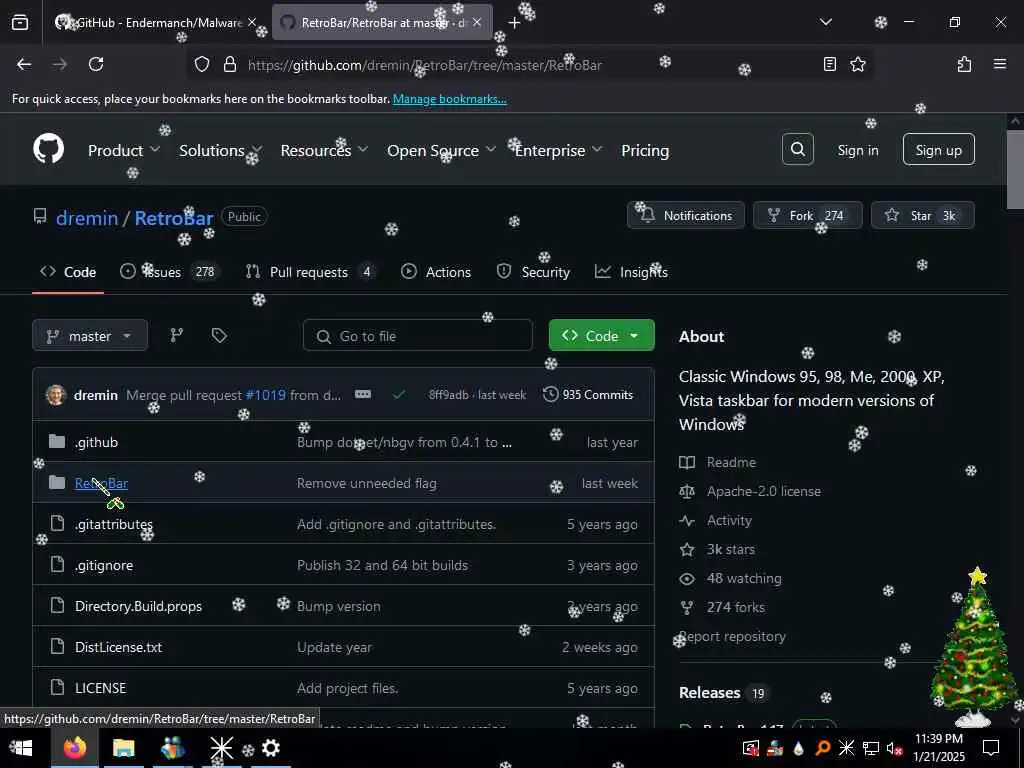Reload the page with the refresh icon
Image resolution: width=1024 pixels, height=768 pixels.
coord(96,64)
